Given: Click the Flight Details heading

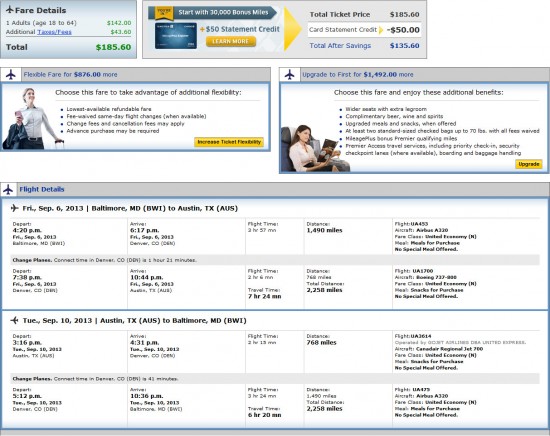Looking at the screenshot, I should coord(42,189).
